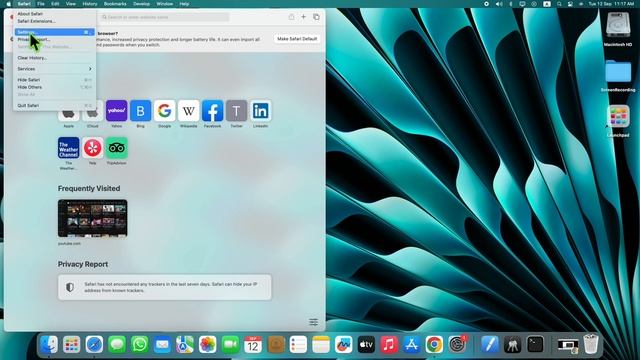Launch Finder from the Dock
This screenshot has width=640, height=360.
pos(49,345)
